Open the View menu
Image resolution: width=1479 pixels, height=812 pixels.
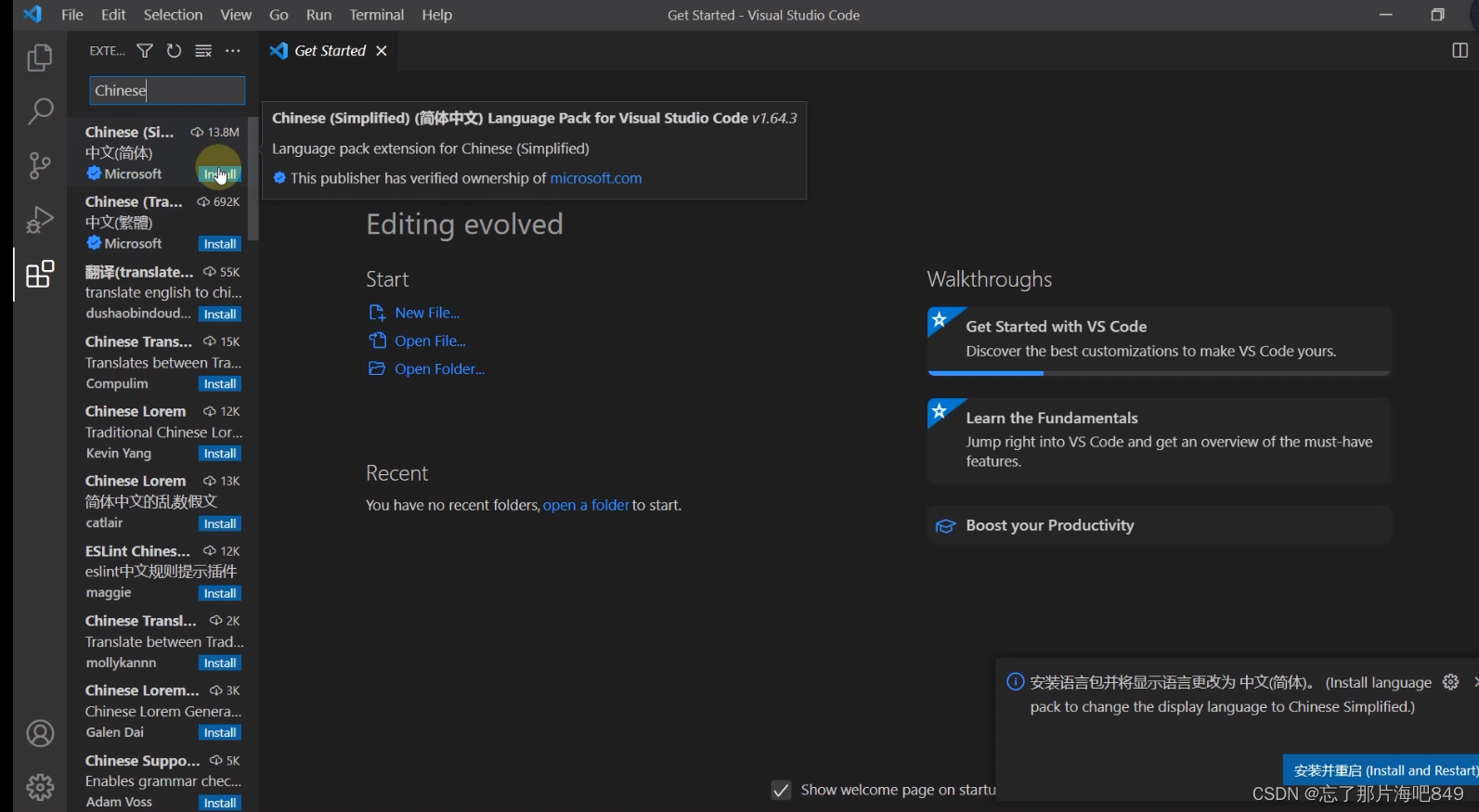236,15
